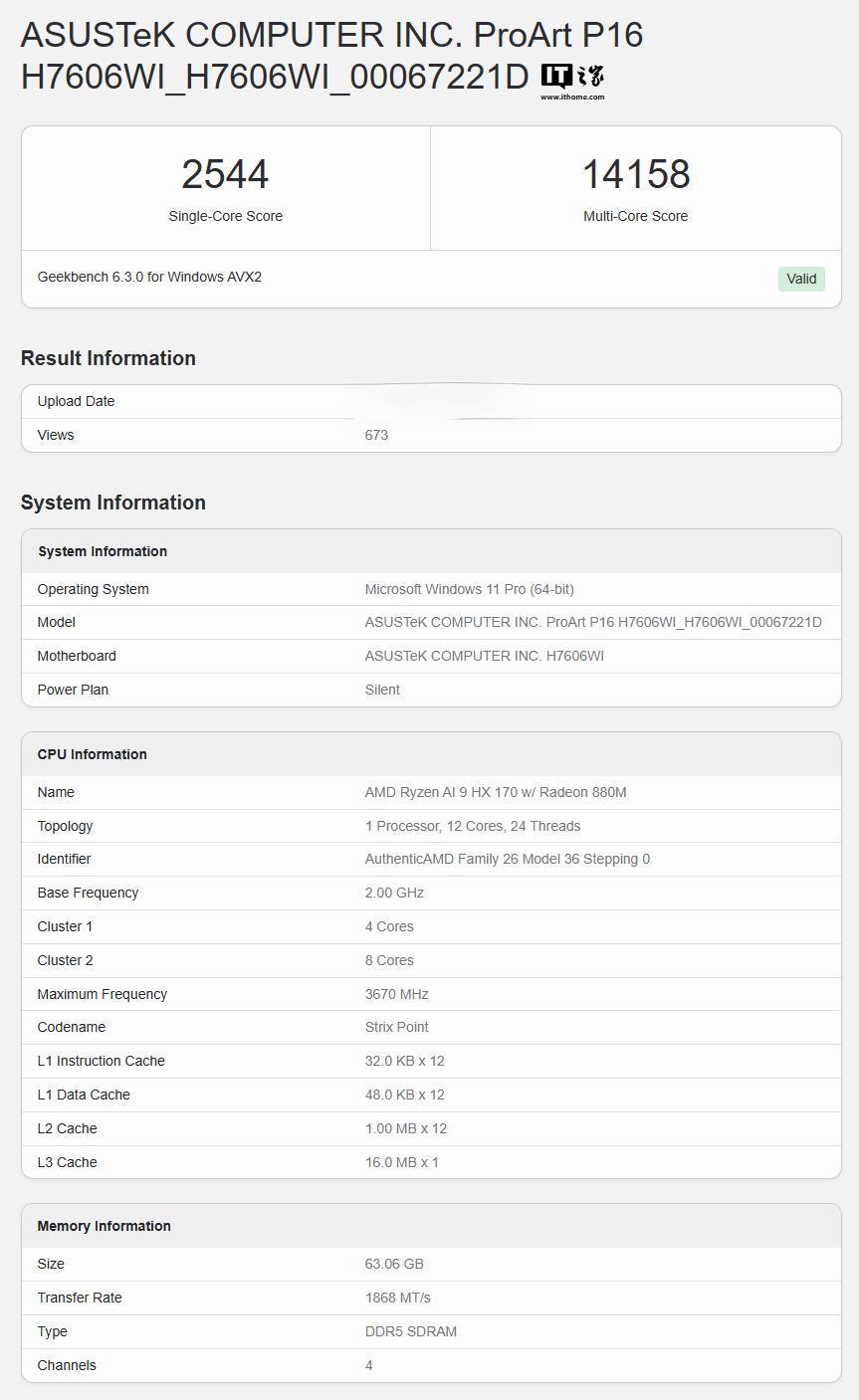Image resolution: width=859 pixels, height=1400 pixels.
Task: Click the green Valid badge
Action: coord(801,279)
